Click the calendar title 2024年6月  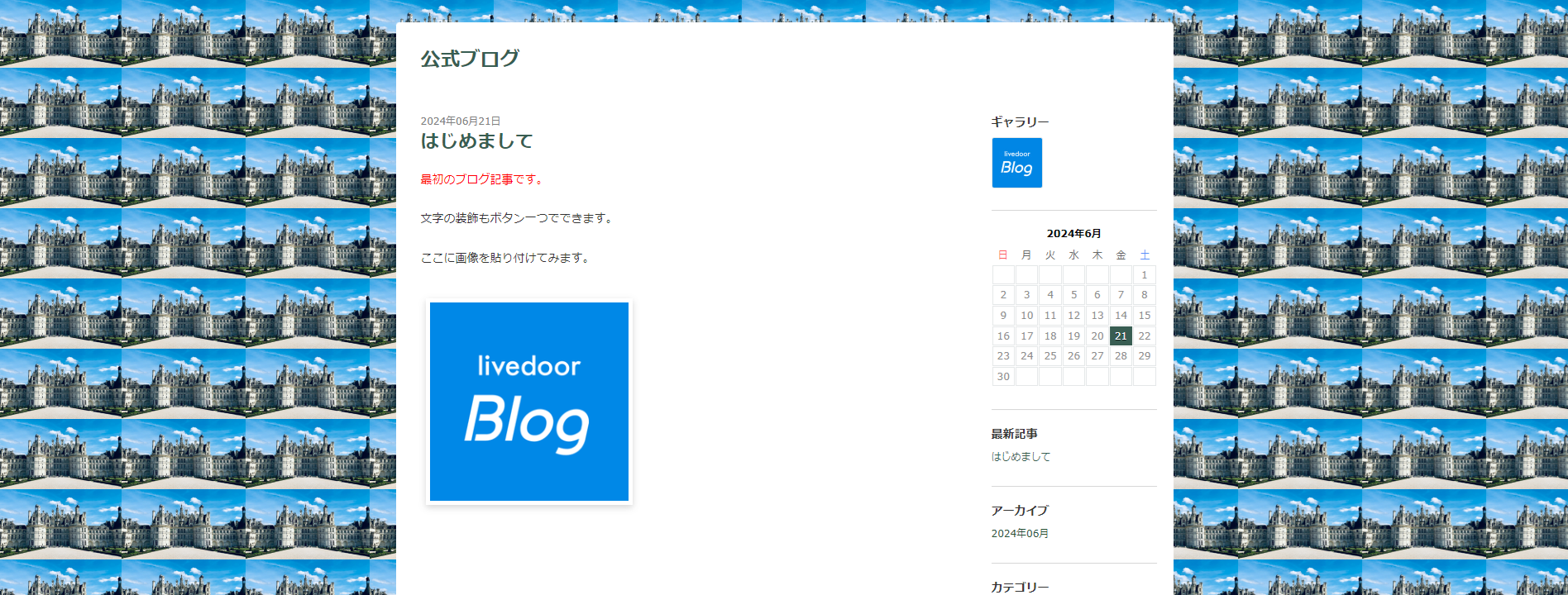point(1073,234)
